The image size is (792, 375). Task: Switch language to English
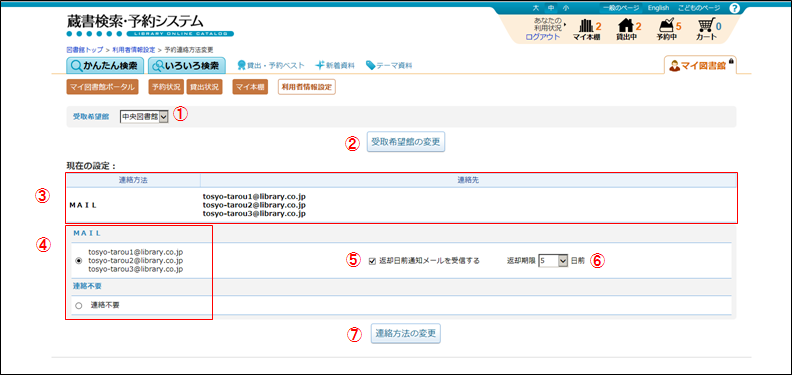pos(658,8)
